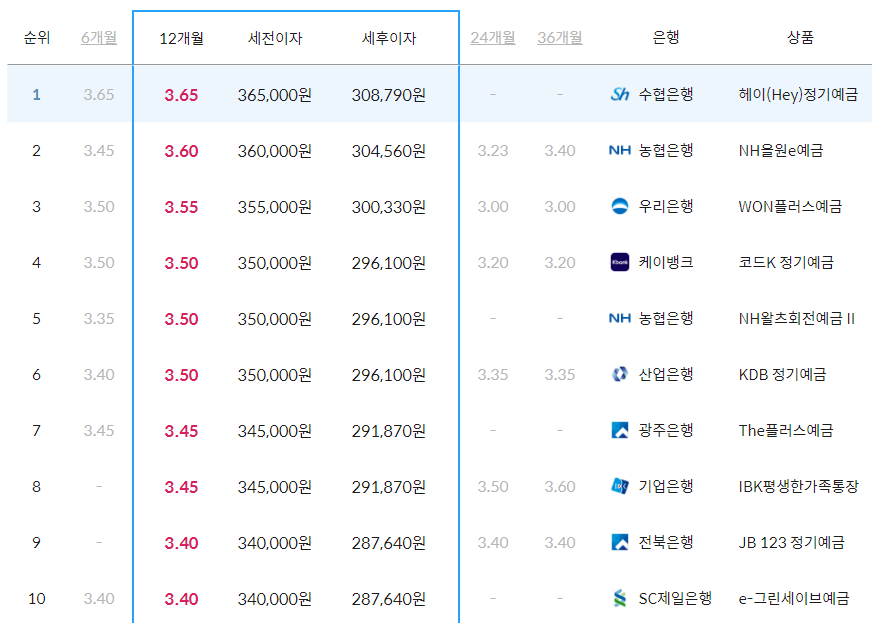Click the SC제일은행 logo icon
The width and height of the screenshot is (872, 623).
[620, 599]
